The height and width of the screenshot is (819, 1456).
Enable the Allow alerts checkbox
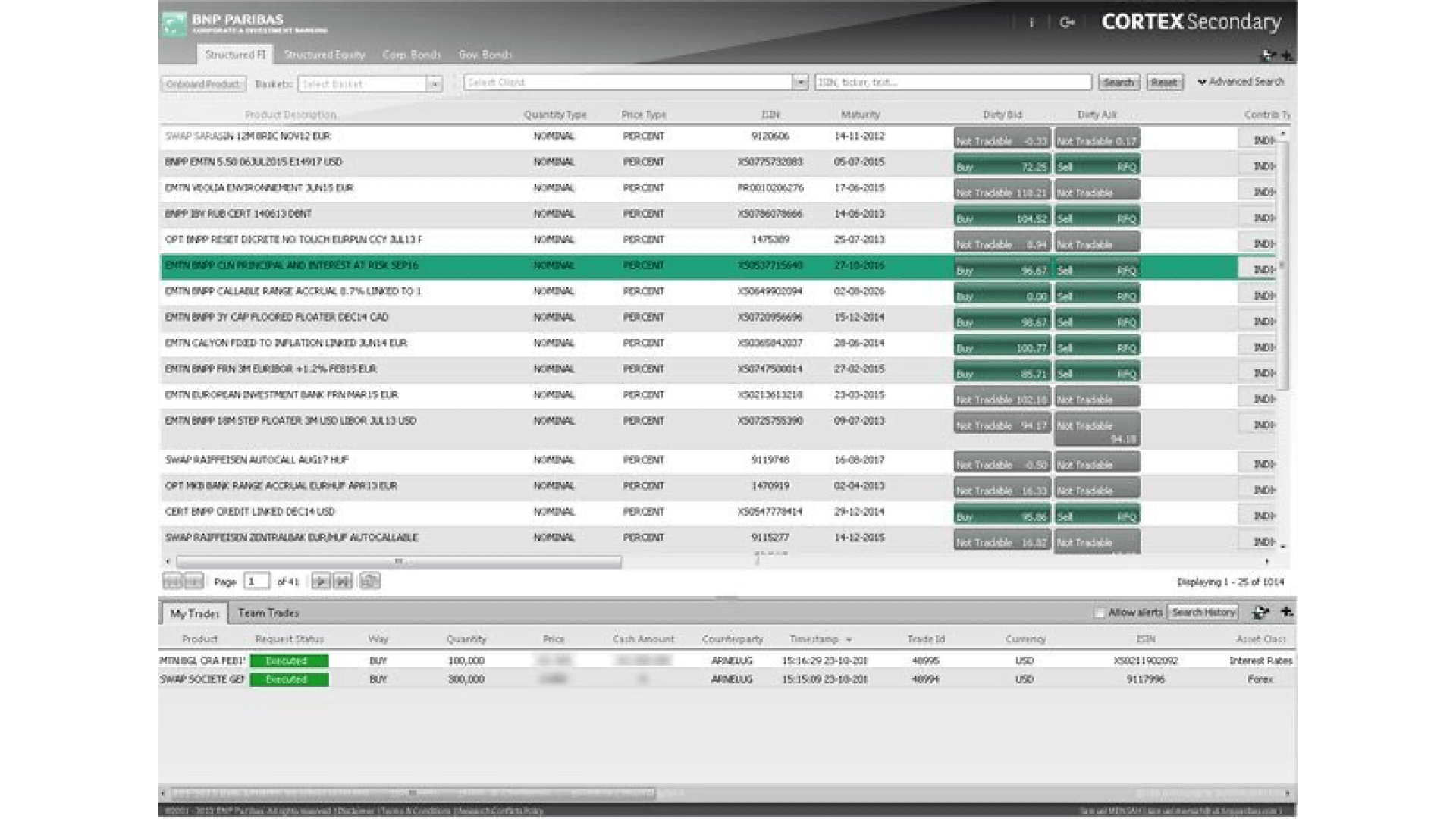[x=1100, y=612]
